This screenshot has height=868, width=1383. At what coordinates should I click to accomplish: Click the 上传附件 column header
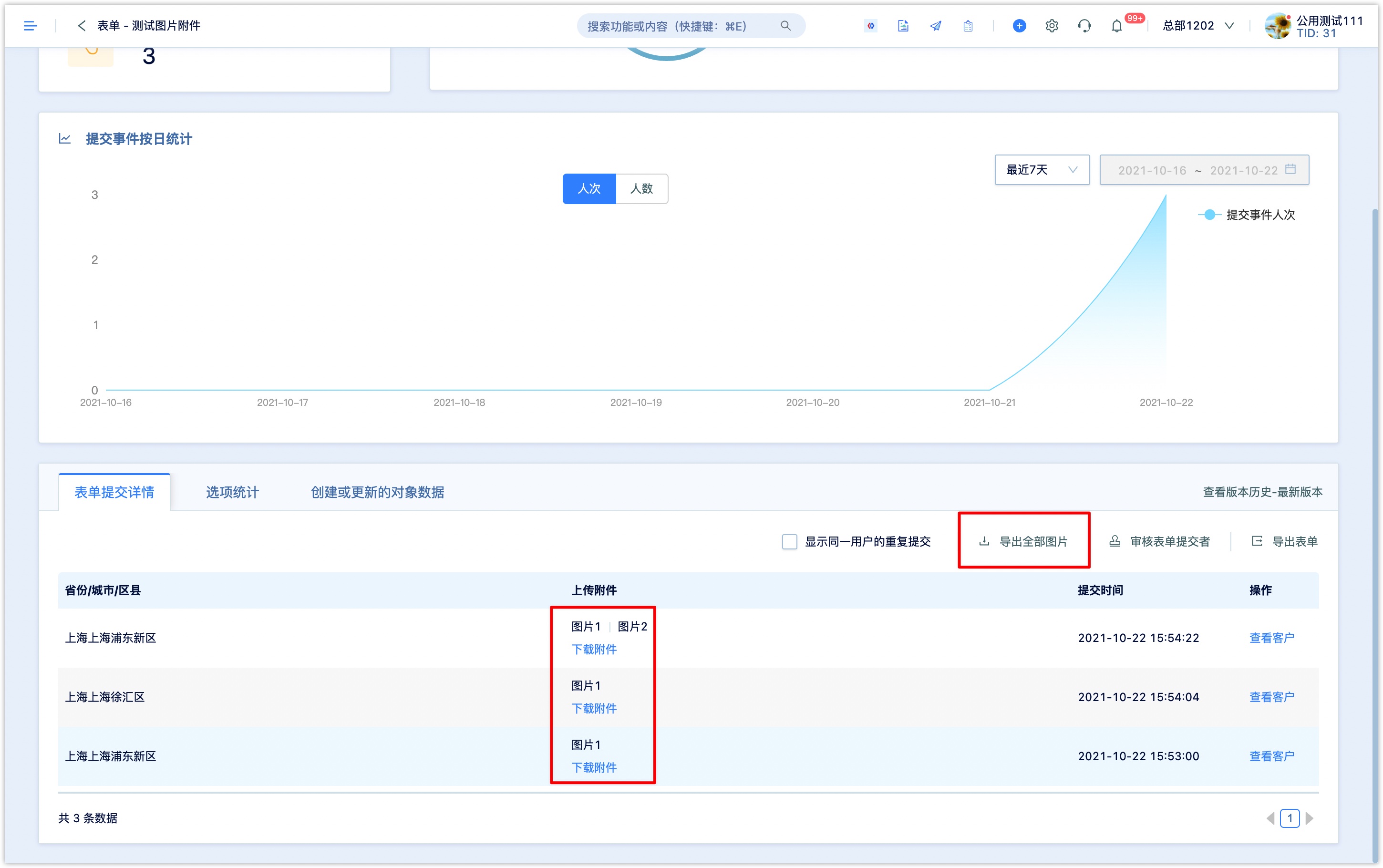tap(594, 590)
